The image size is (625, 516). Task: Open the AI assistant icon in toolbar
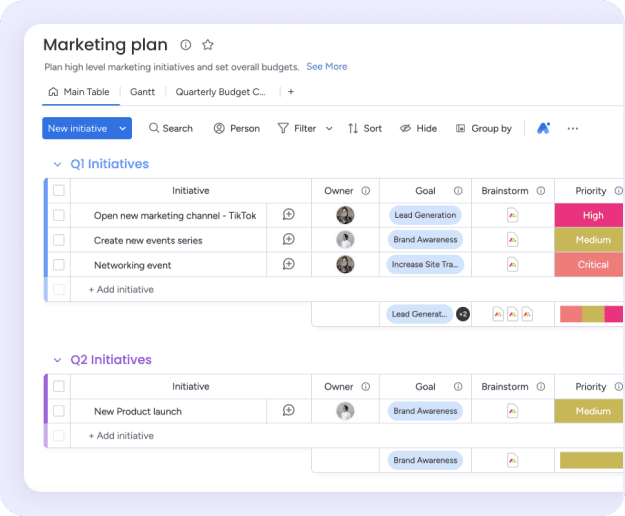[543, 128]
